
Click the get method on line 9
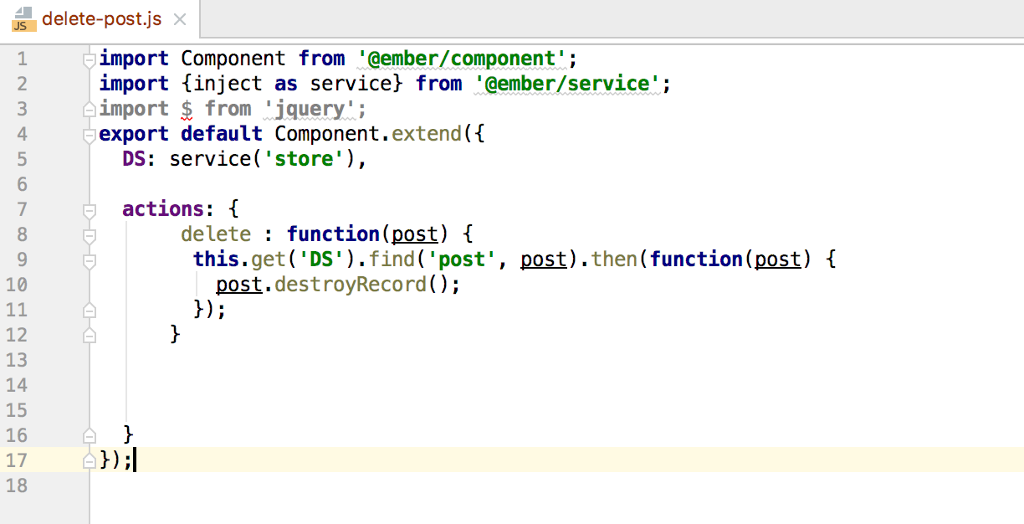tap(268, 259)
